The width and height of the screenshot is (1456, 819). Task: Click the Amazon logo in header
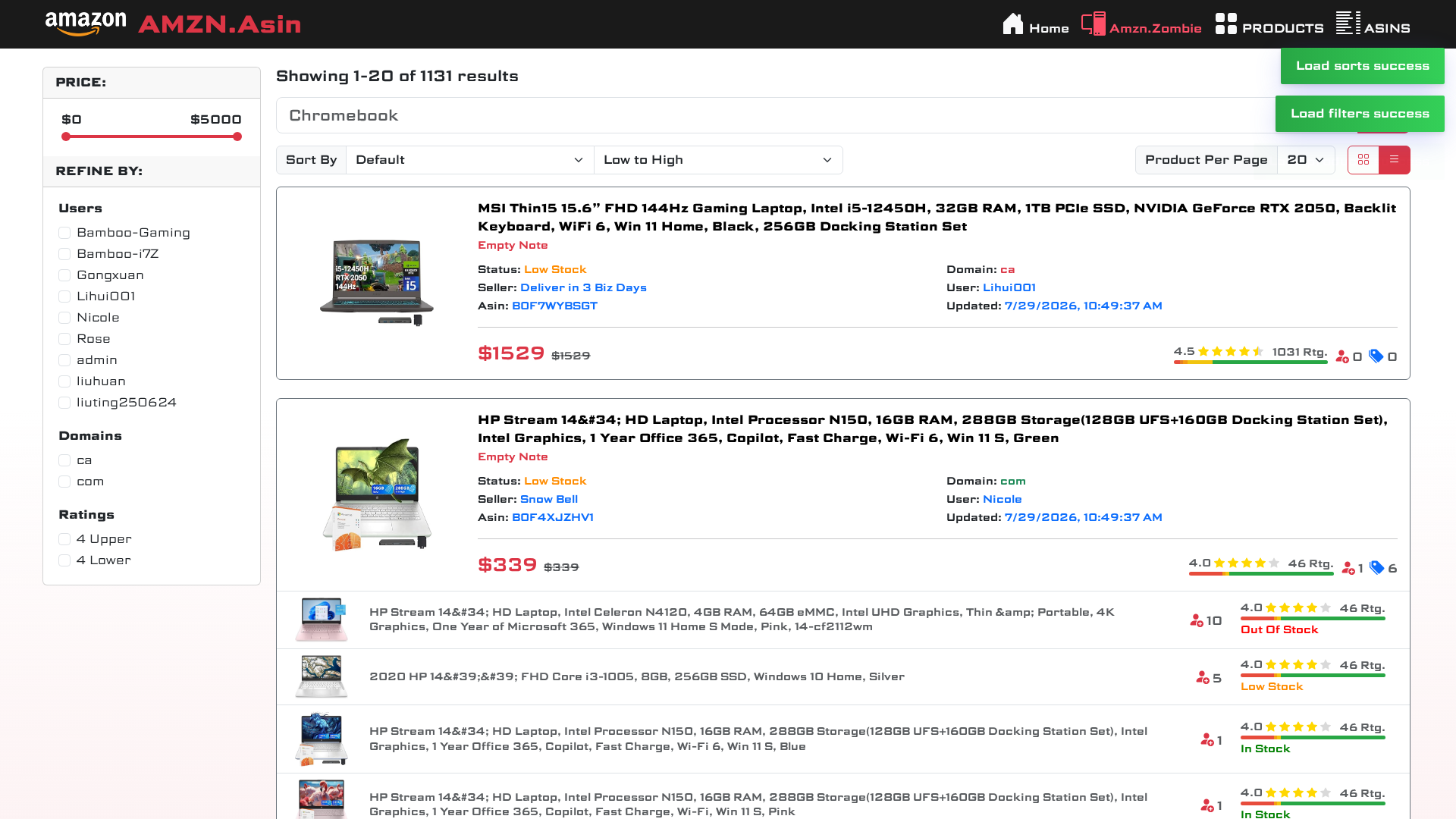click(x=86, y=24)
